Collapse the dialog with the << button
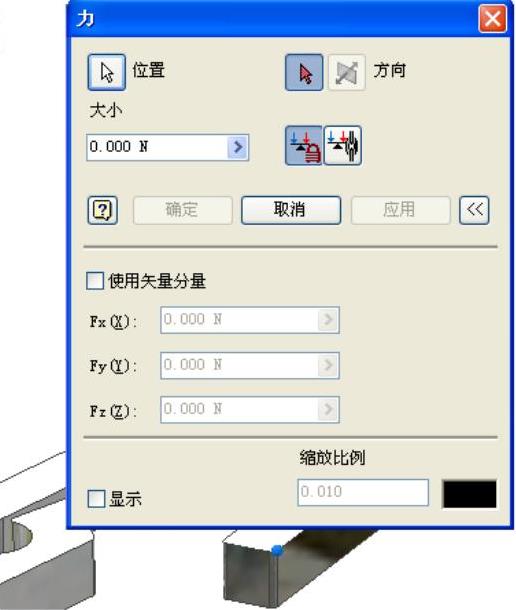516x610 pixels. (x=474, y=210)
